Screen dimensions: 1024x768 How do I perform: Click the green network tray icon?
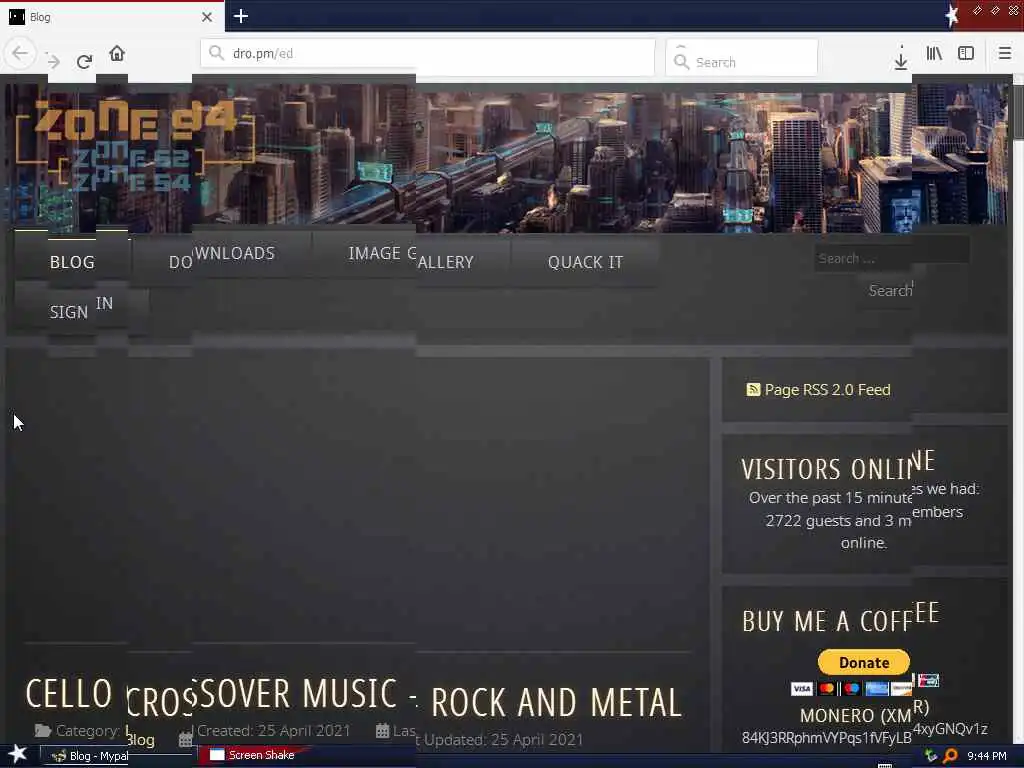931,756
